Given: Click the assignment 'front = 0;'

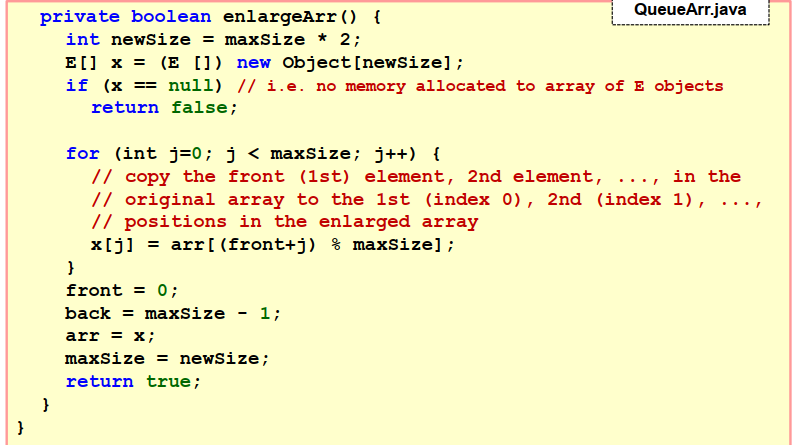Looking at the screenshot, I should [122, 290].
